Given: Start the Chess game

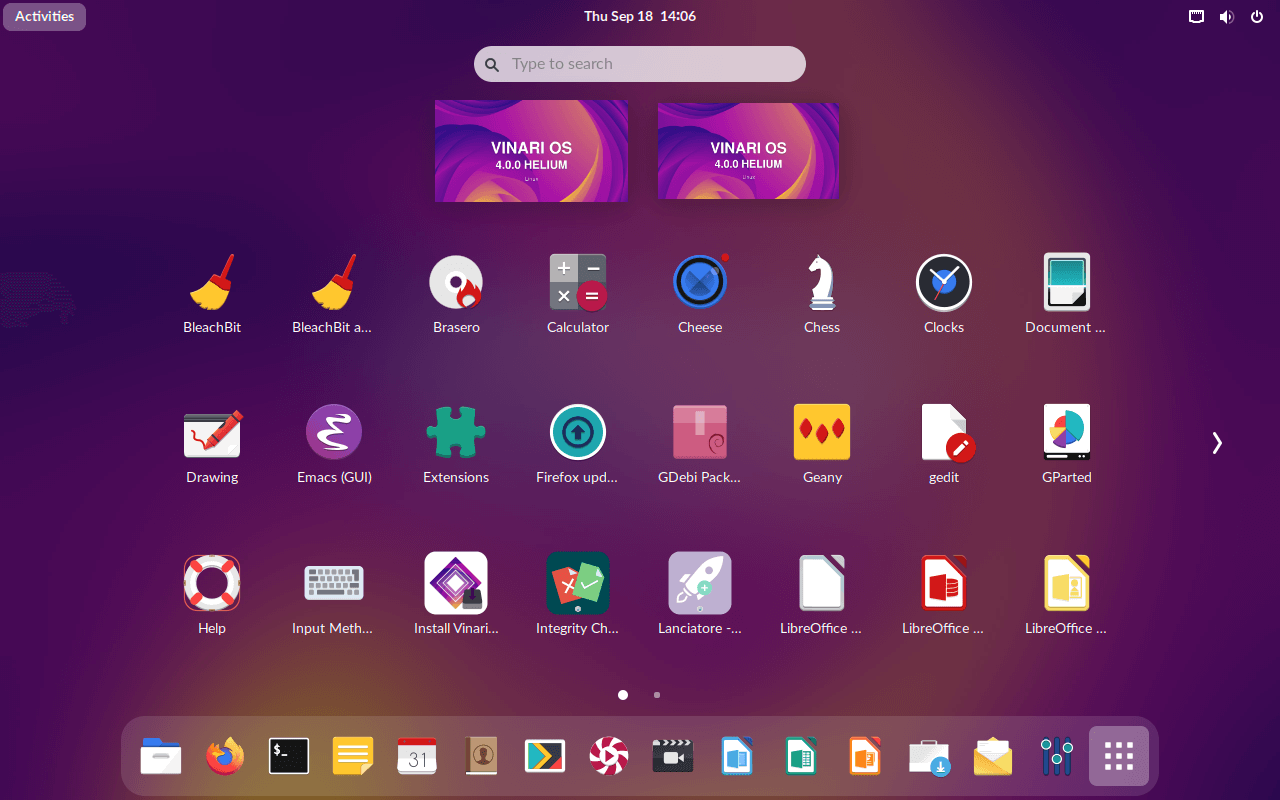Looking at the screenshot, I should coord(822,283).
